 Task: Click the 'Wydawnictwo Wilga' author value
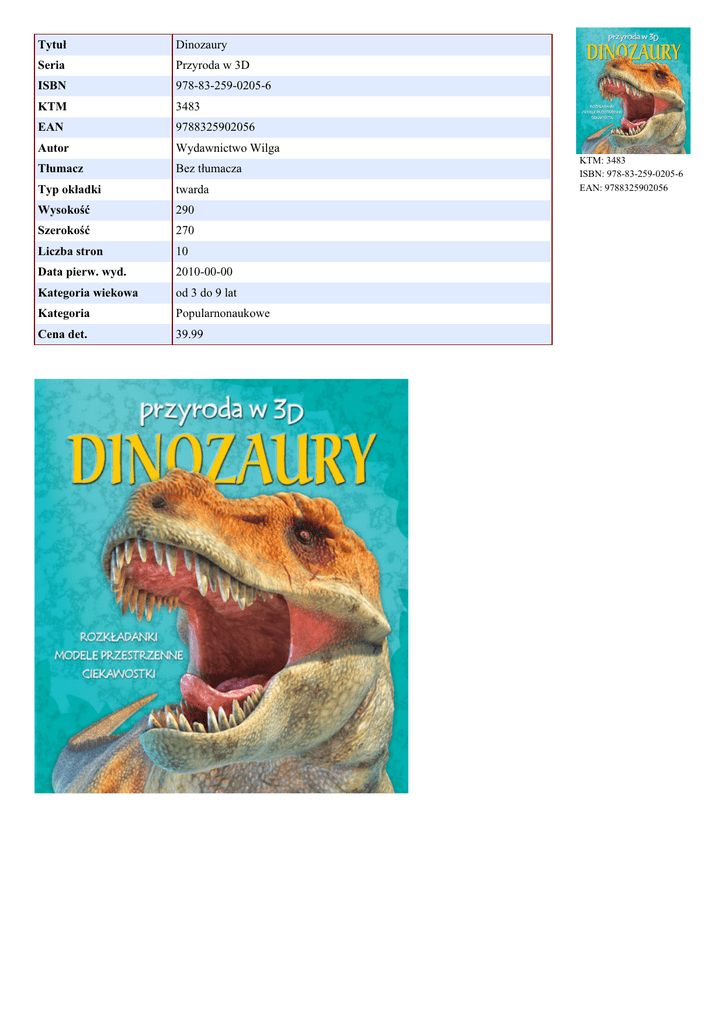click(x=227, y=148)
